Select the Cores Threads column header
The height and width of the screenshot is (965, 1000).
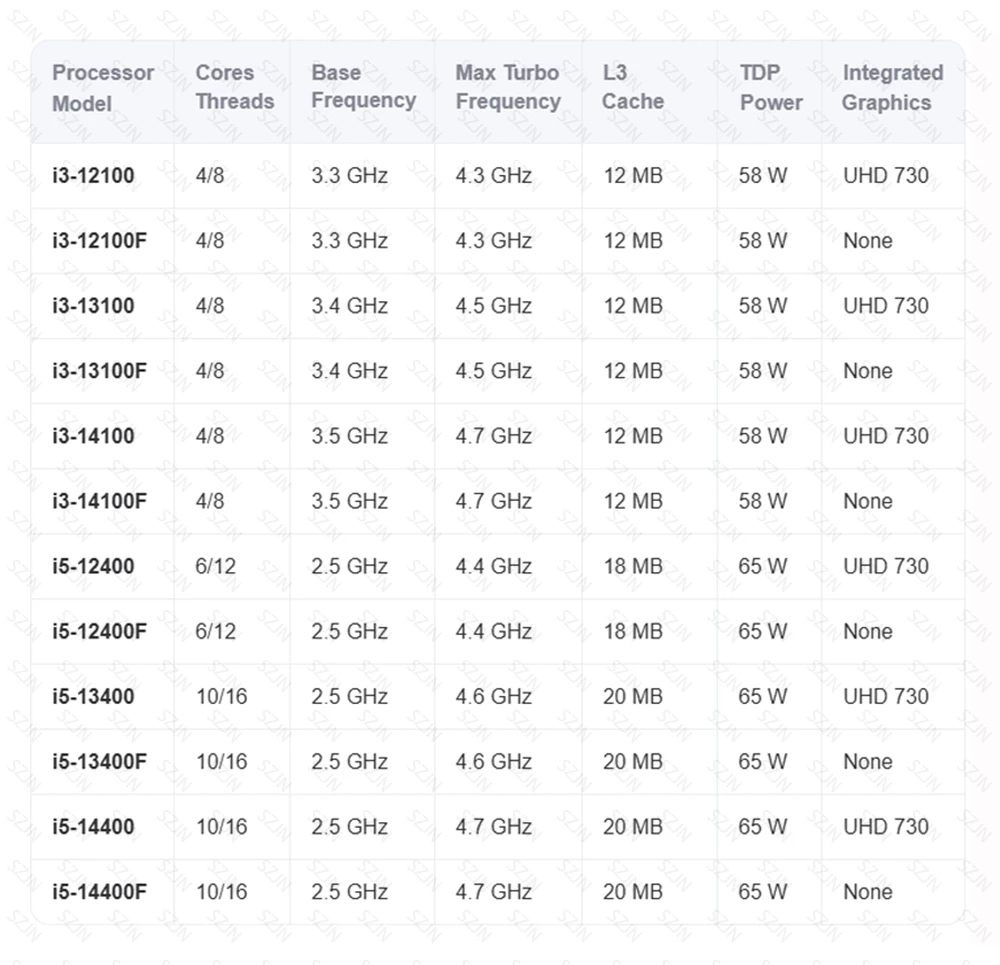[235, 87]
